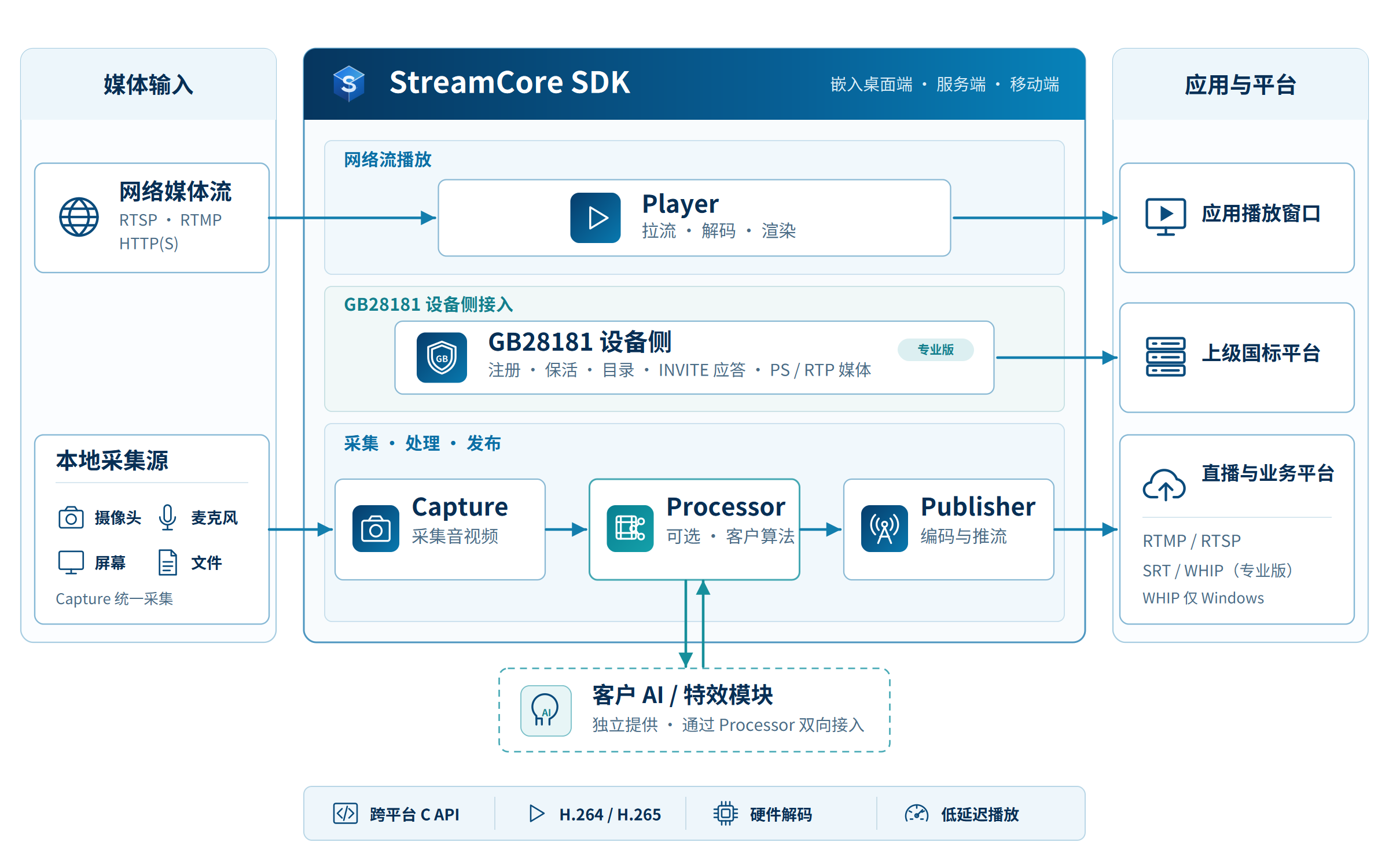The height and width of the screenshot is (868, 1389).
Task: Click the GB shield icon
Action: 442,357
